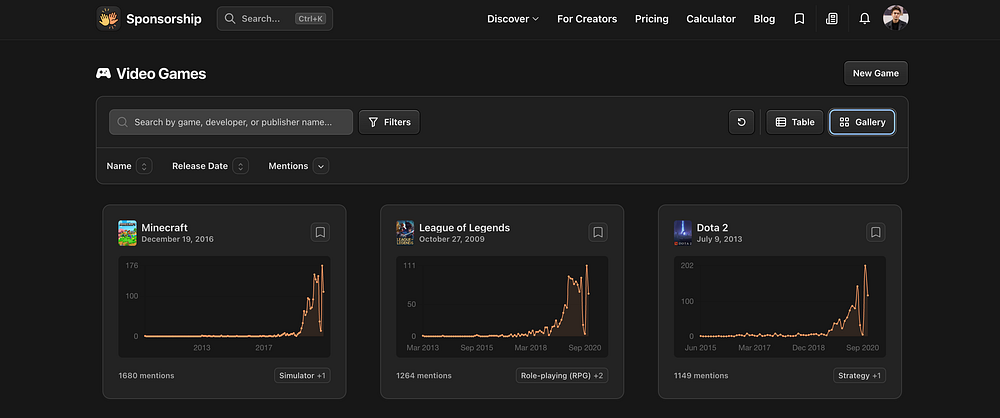Viewport: 1000px width, 418px height.
Task: Bookmark the Minecraft card
Action: 320,232
